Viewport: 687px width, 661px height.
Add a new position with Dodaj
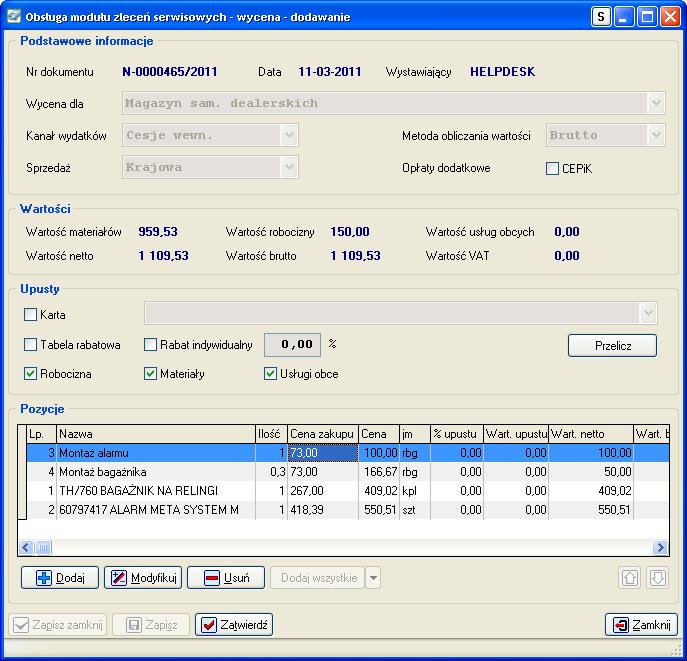point(60,578)
